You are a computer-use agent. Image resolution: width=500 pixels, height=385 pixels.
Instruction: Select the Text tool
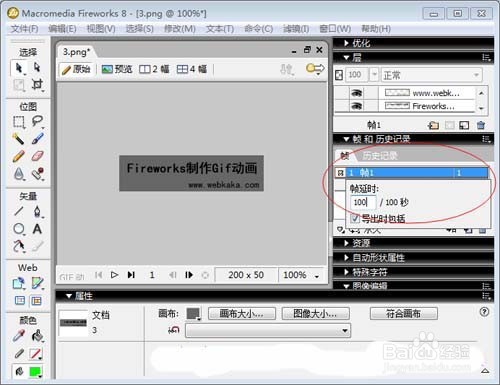coord(37,229)
